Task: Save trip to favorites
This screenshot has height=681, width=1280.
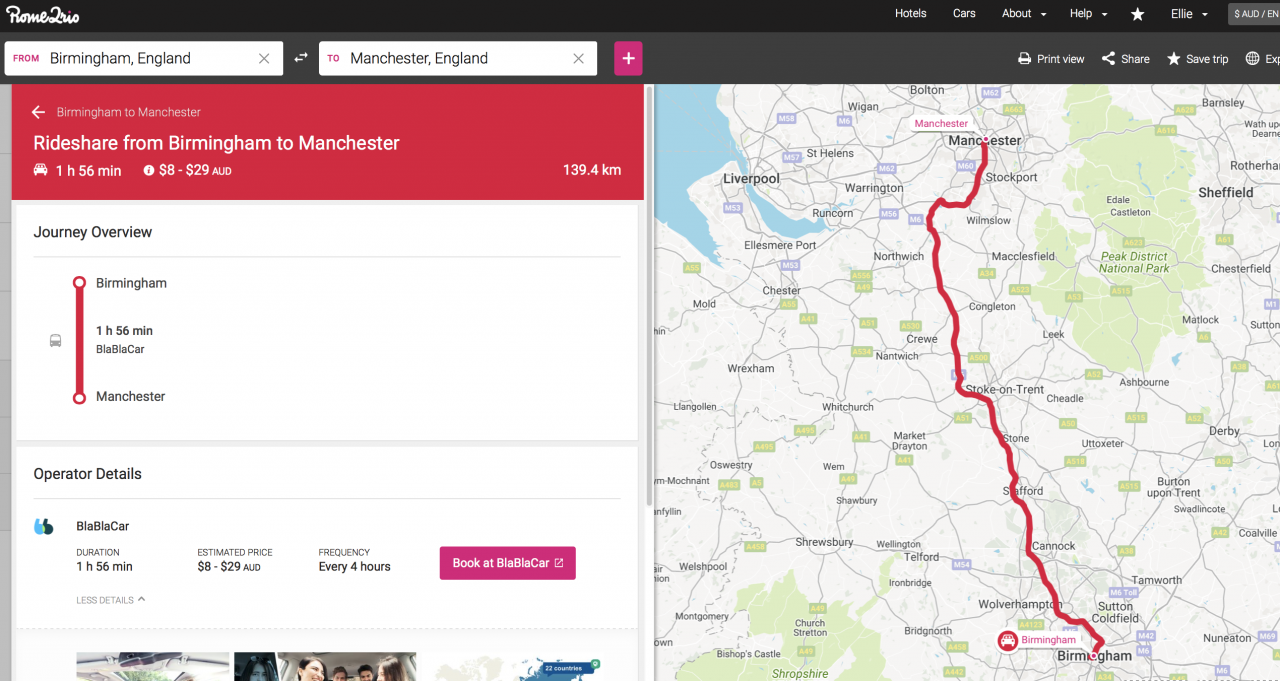Action: pos(1197,59)
